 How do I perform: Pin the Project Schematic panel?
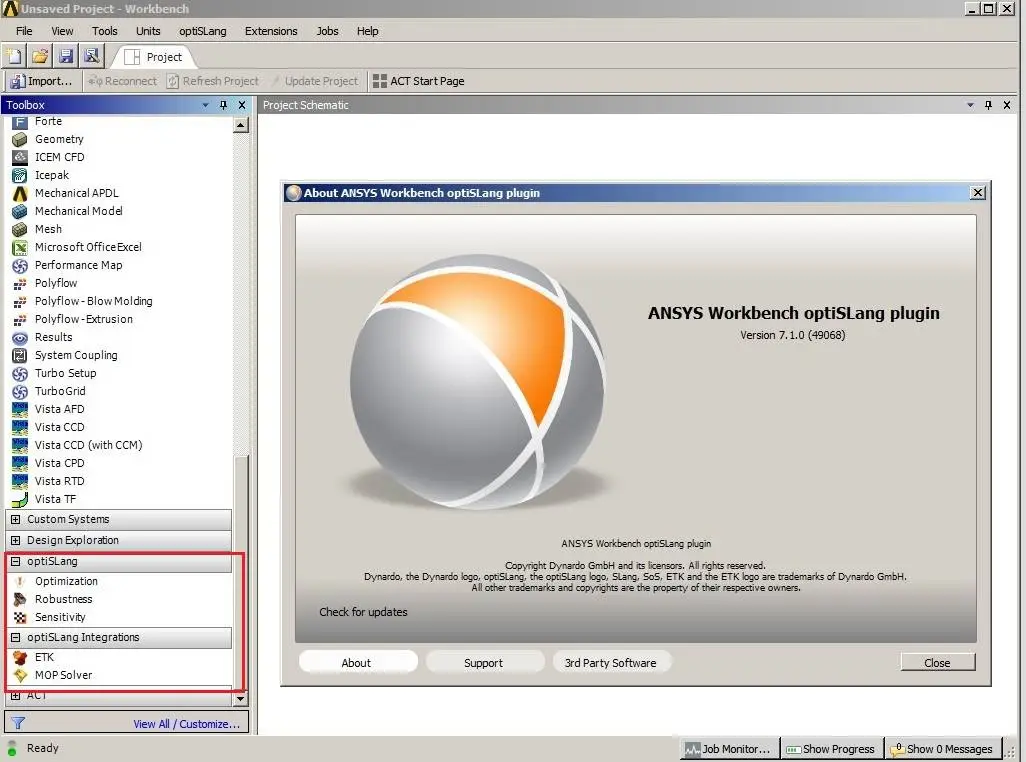[x=988, y=105]
